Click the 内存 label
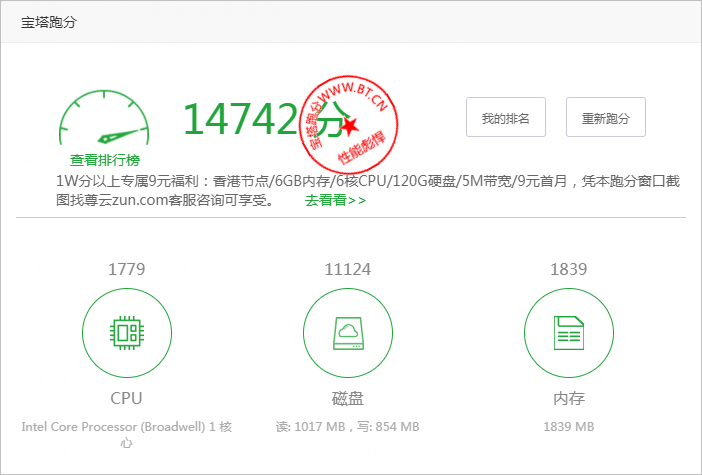Screen dimensions: 702x475 coord(568,398)
